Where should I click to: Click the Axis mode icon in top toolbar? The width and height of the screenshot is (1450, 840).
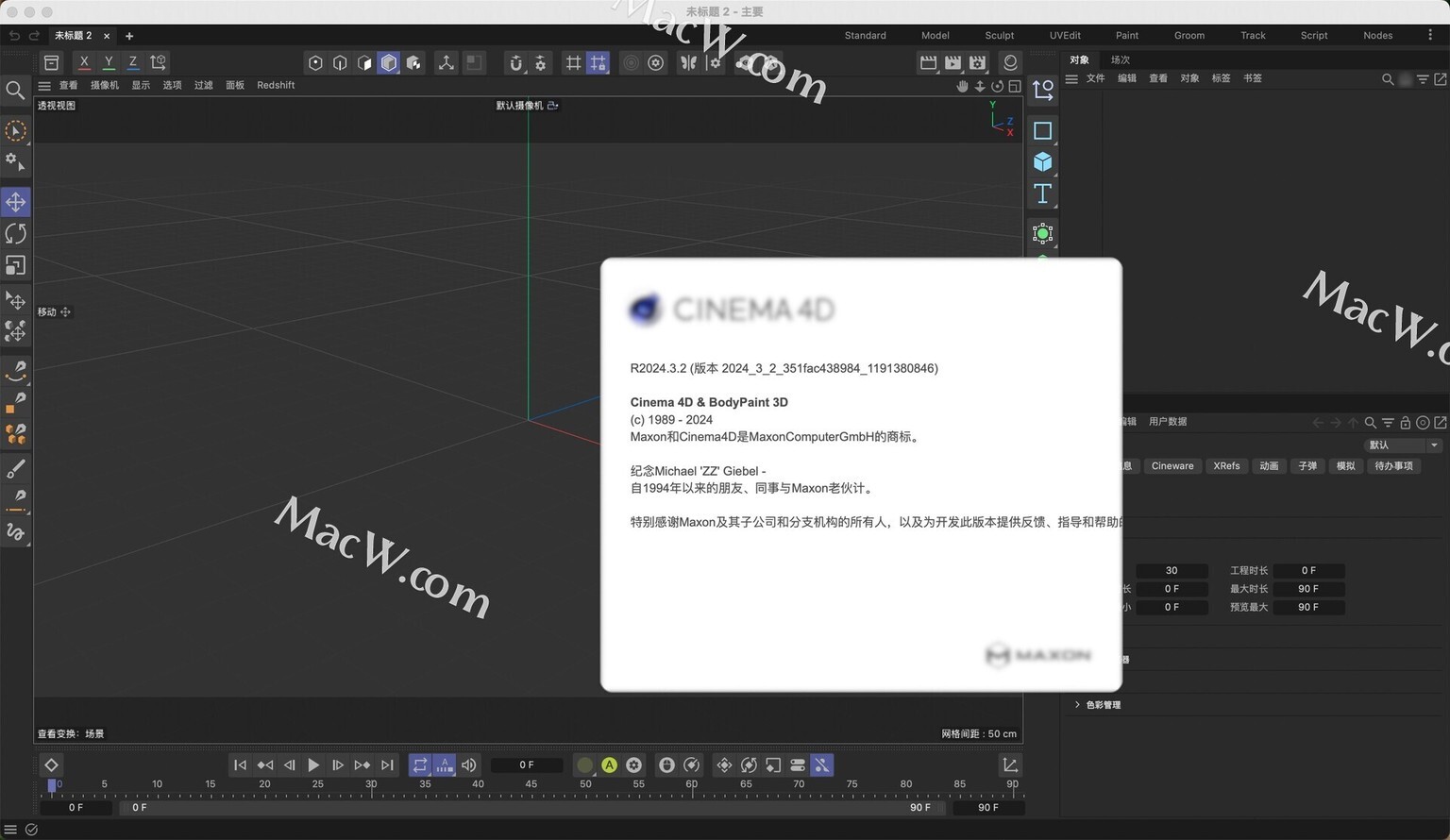[x=446, y=62]
